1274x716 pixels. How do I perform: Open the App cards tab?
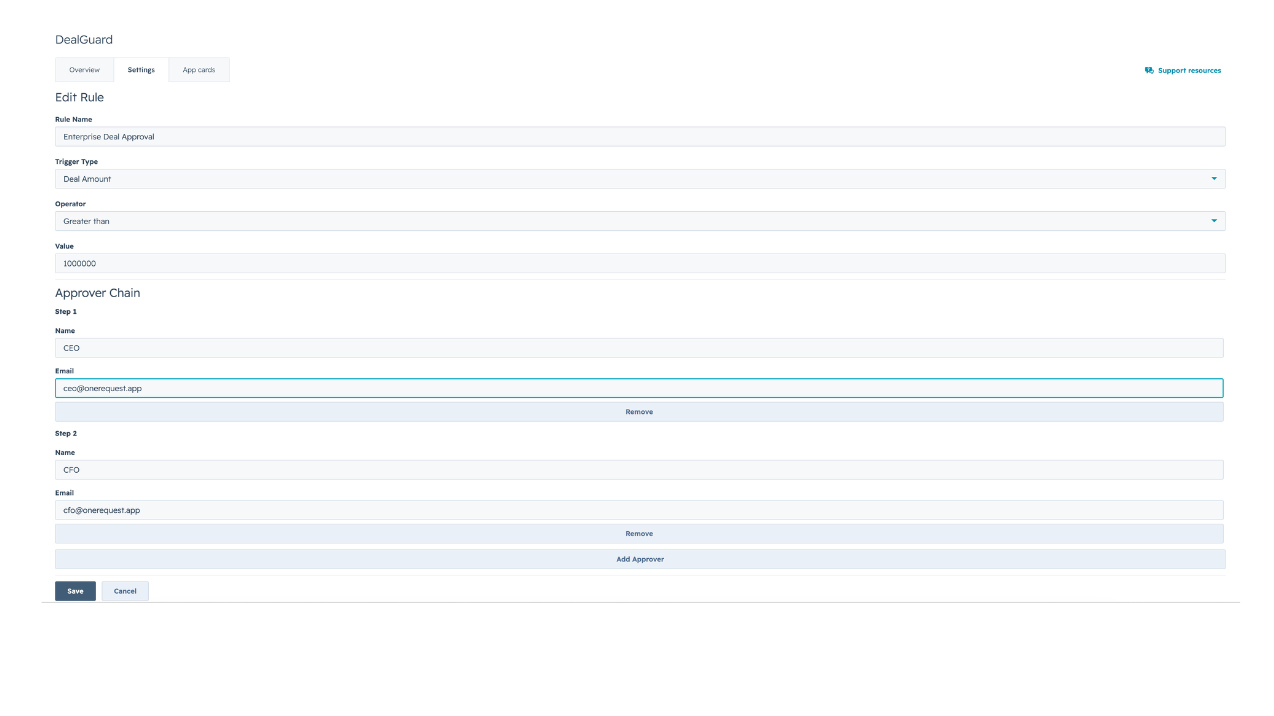pyautogui.click(x=199, y=70)
